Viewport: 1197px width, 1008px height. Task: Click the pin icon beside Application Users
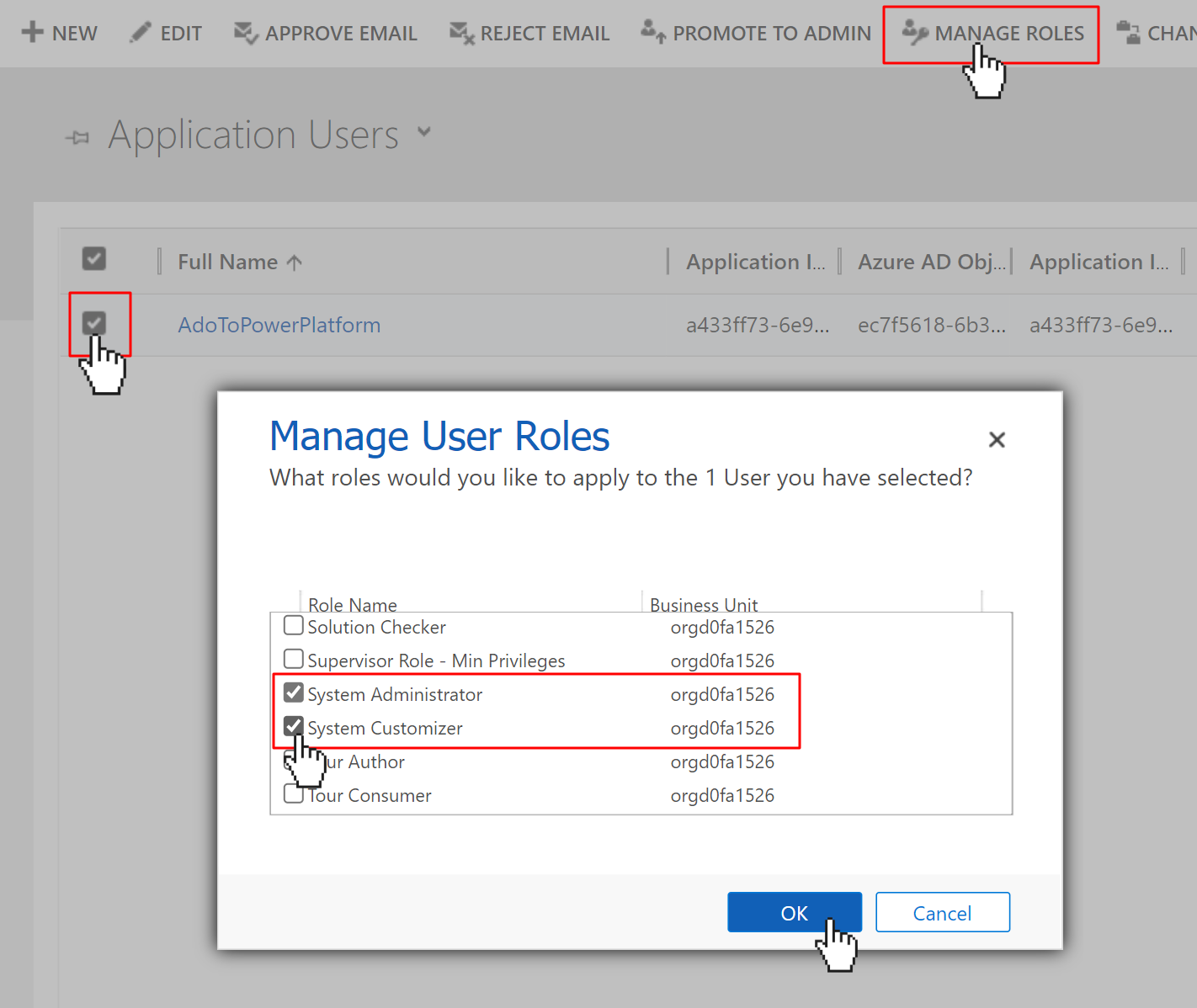click(x=77, y=137)
